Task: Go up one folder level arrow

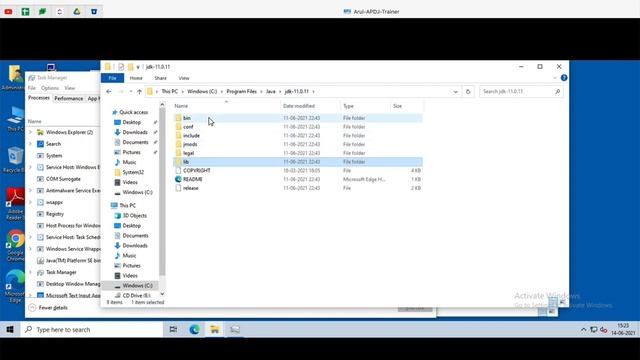Action: coord(139,91)
